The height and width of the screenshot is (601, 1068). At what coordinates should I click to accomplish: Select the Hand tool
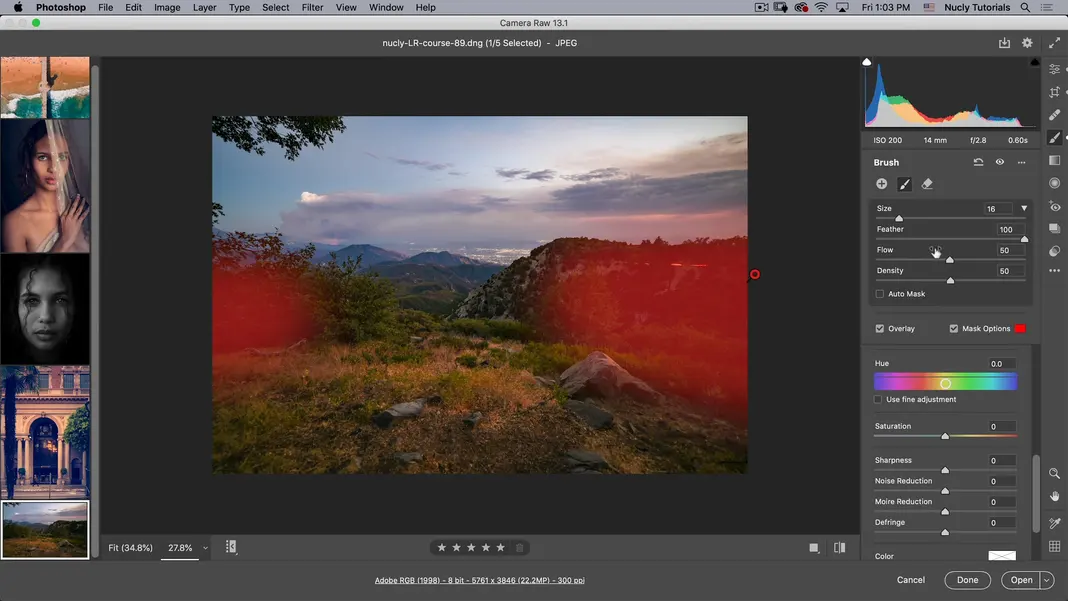click(1054, 496)
